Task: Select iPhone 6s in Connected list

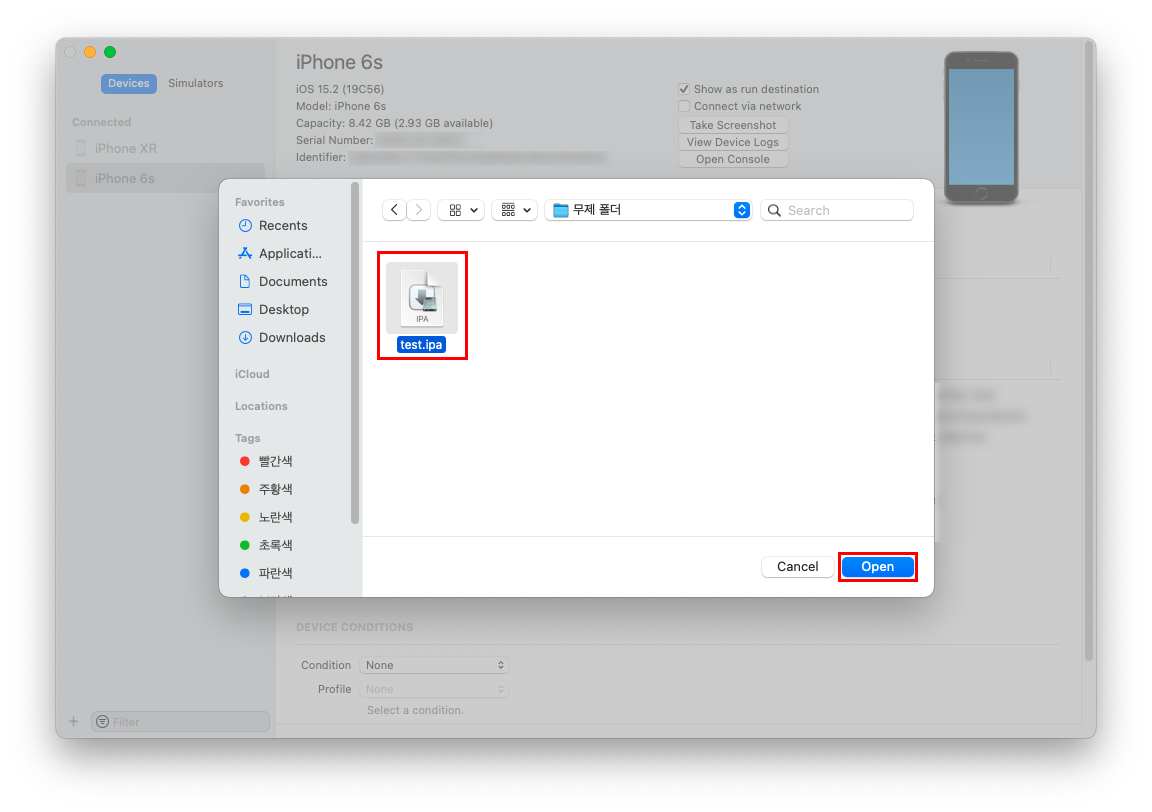Action: (x=165, y=179)
